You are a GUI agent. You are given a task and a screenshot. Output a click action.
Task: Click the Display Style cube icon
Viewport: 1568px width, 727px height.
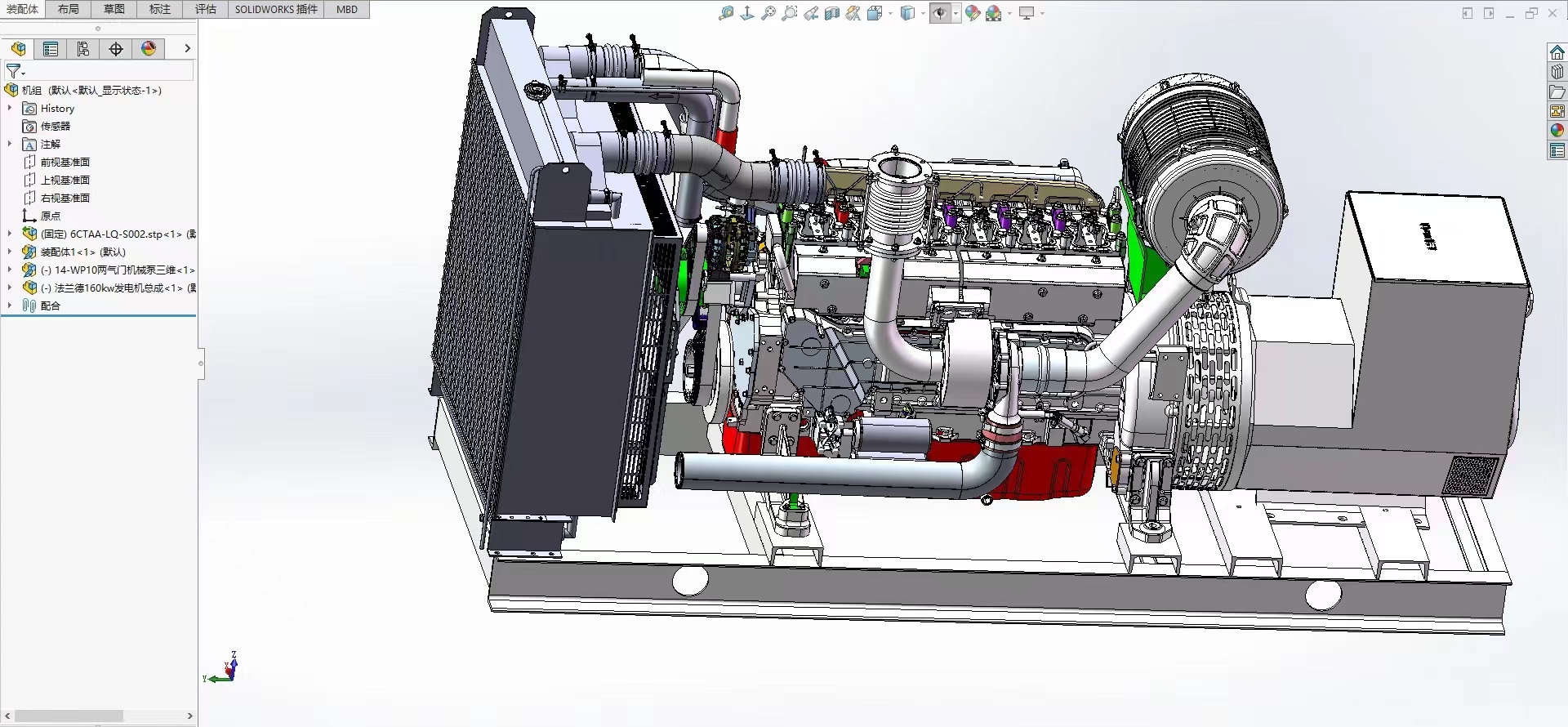click(x=907, y=13)
